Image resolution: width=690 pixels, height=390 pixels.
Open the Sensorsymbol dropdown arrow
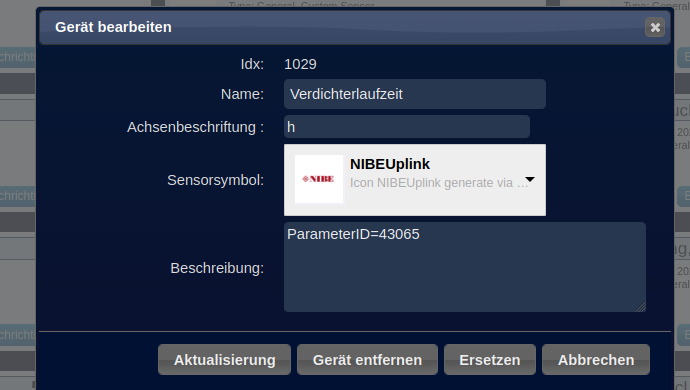(x=530, y=180)
